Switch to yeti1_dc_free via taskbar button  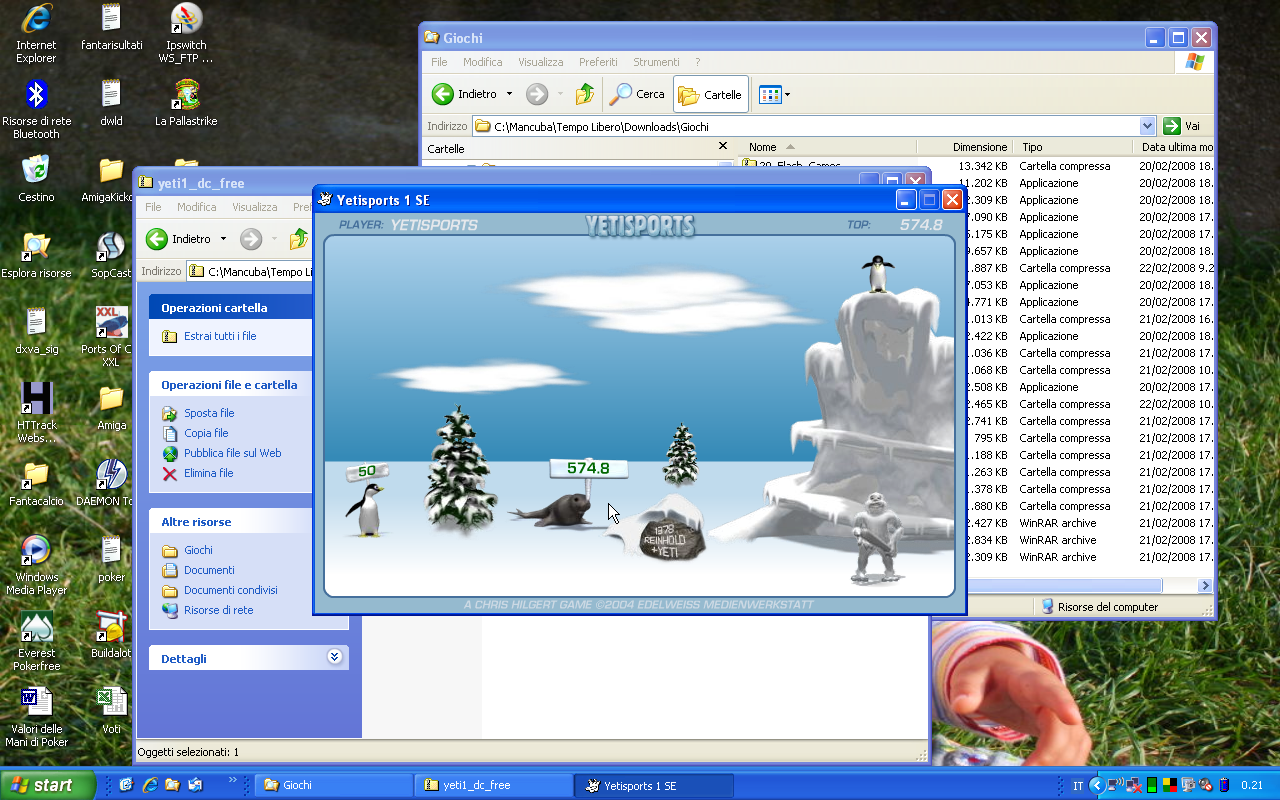click(x=494, y=785)
